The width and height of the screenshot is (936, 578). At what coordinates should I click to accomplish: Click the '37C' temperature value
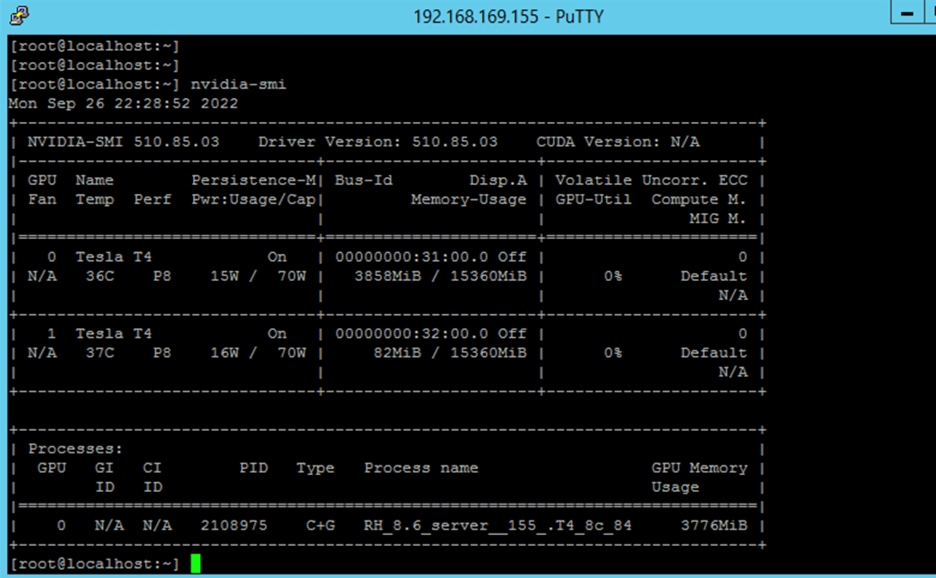coord(99,353)
